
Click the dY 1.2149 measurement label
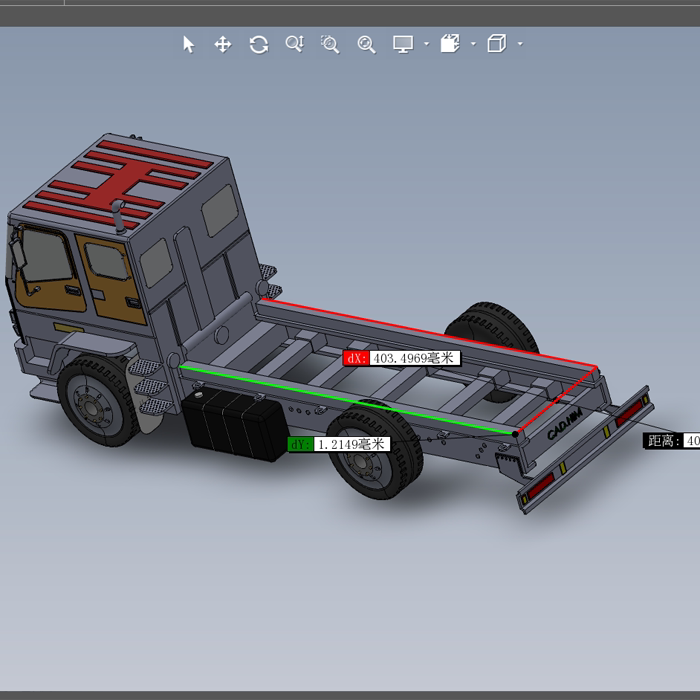click(339, 444)
